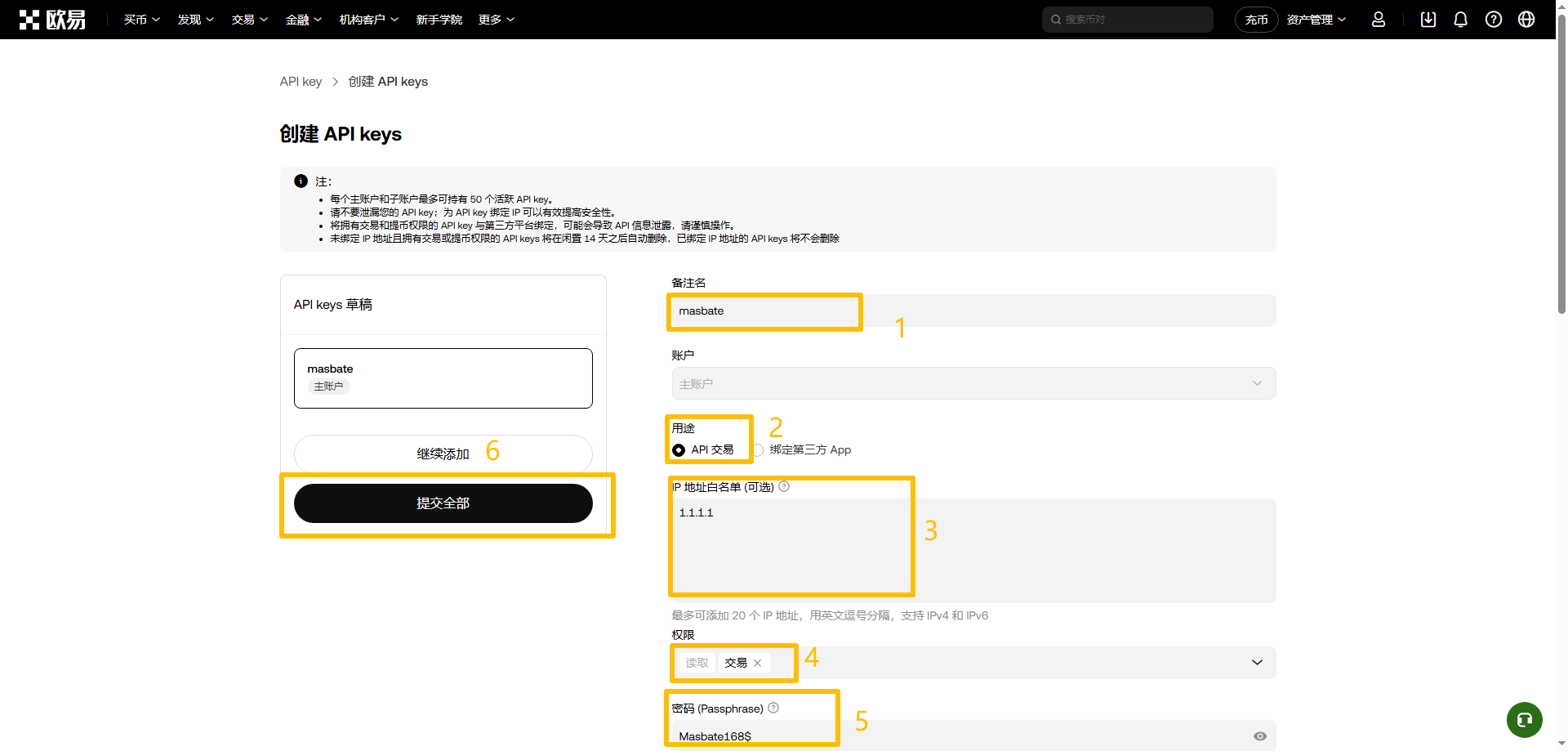Open the user profile icon
Image resolution: width=1568 pixels, height=751 pixels.
[x=1379, y=20]
